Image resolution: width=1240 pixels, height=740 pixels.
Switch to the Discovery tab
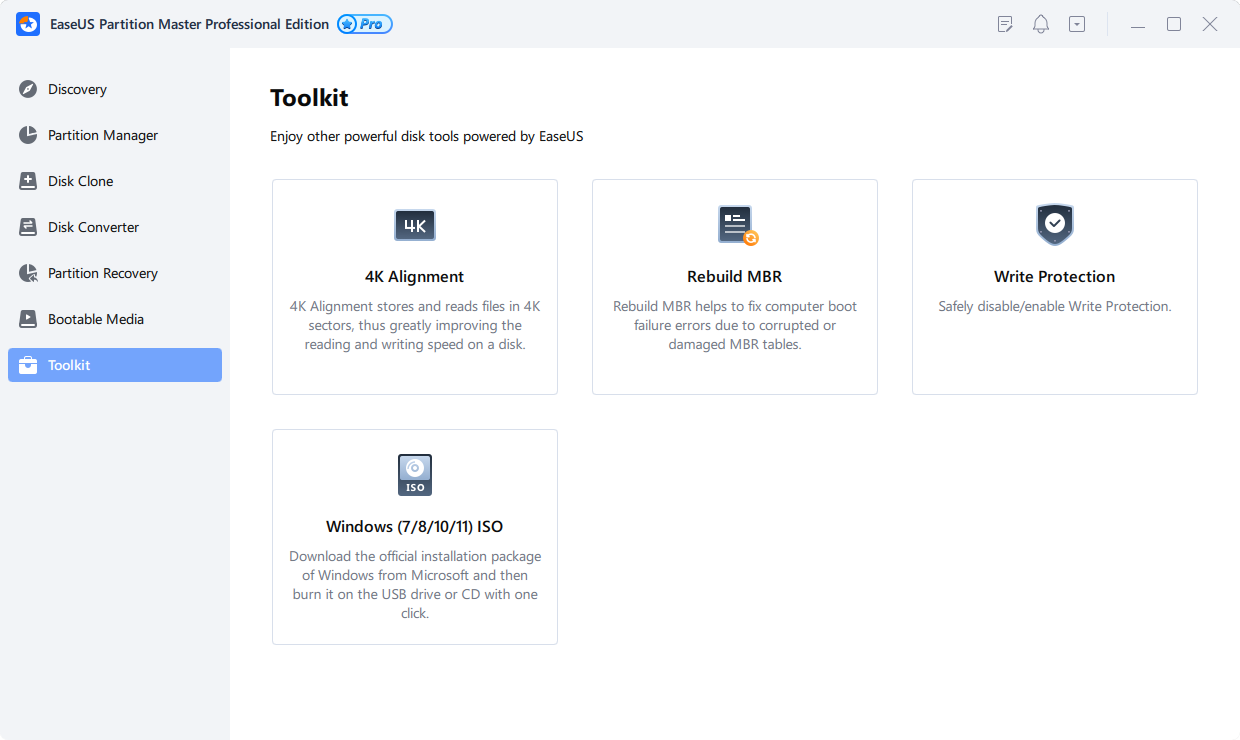click(78, 89)
